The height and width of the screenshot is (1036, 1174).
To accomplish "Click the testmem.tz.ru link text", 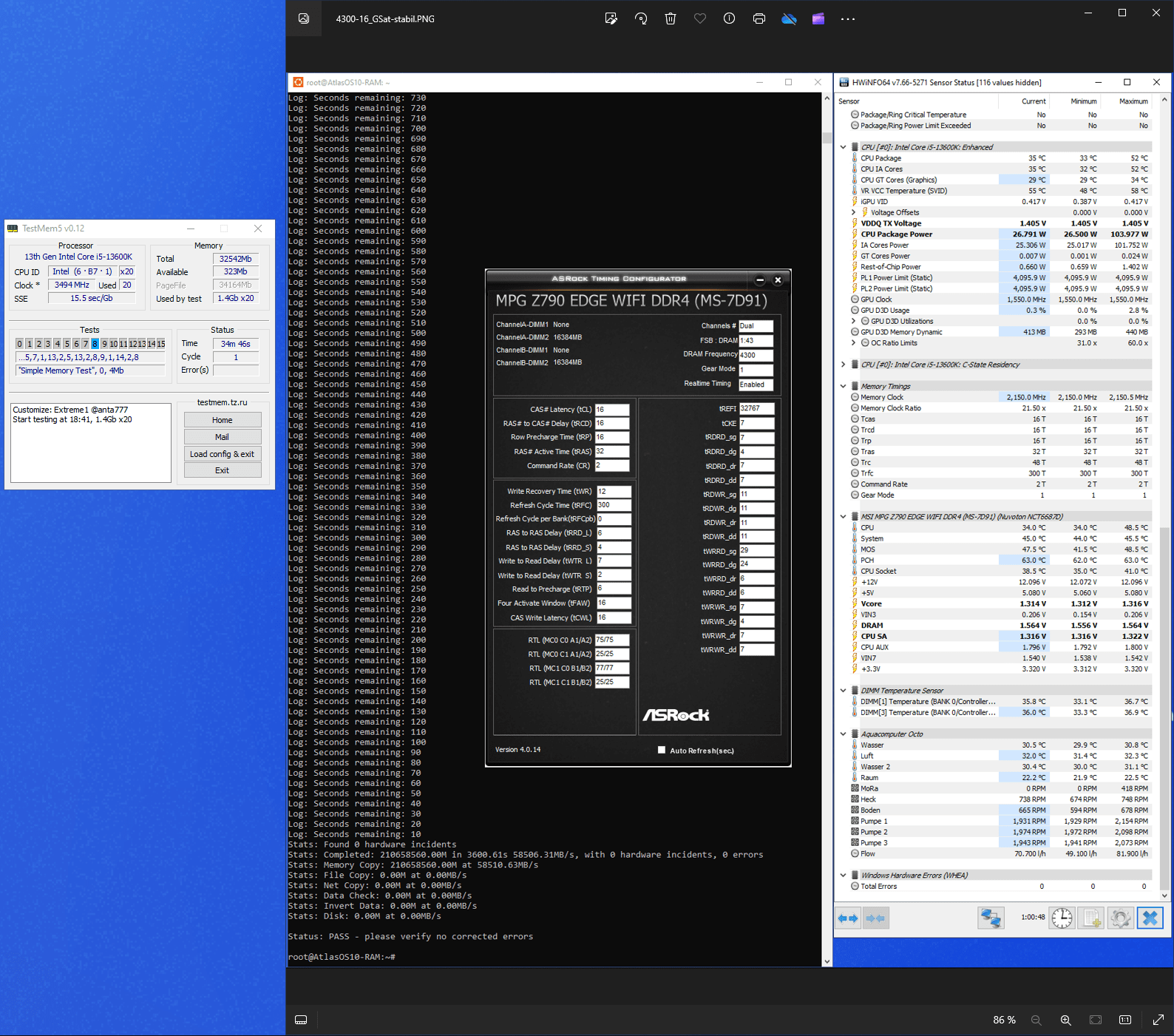I will pyautogui.click(x=223, y=402).
